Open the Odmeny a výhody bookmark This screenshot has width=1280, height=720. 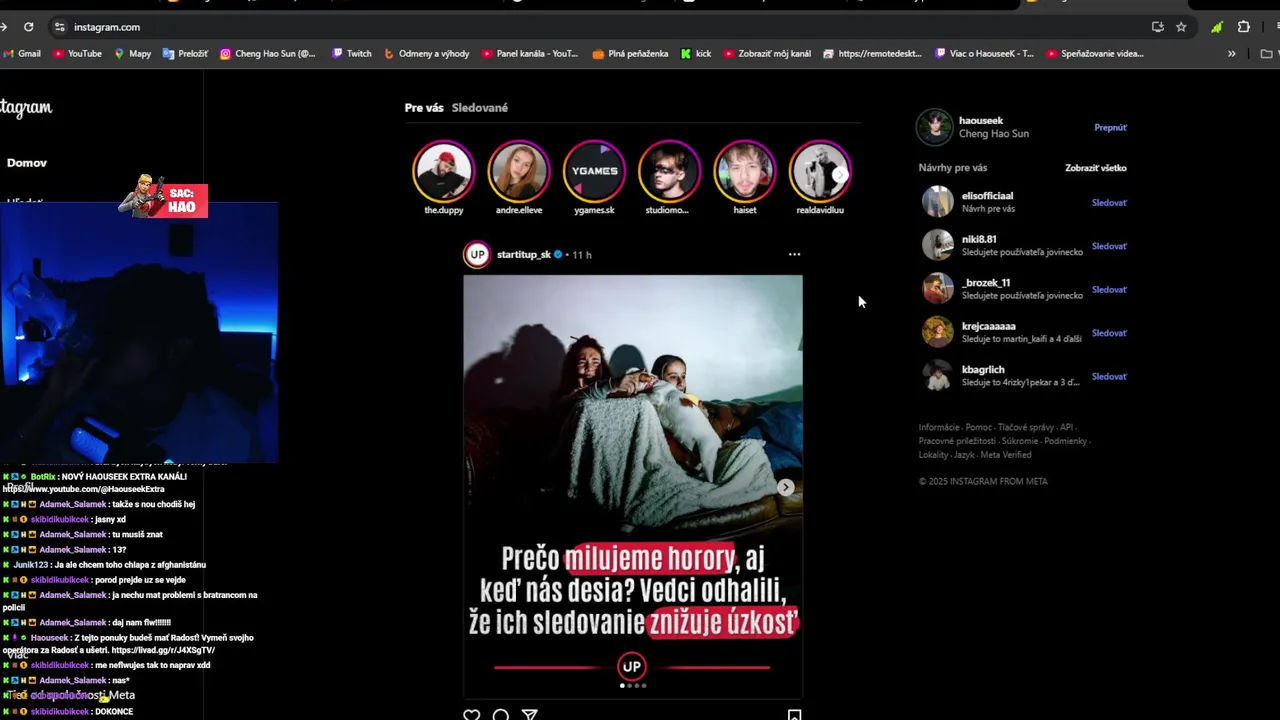coord(427,54)
